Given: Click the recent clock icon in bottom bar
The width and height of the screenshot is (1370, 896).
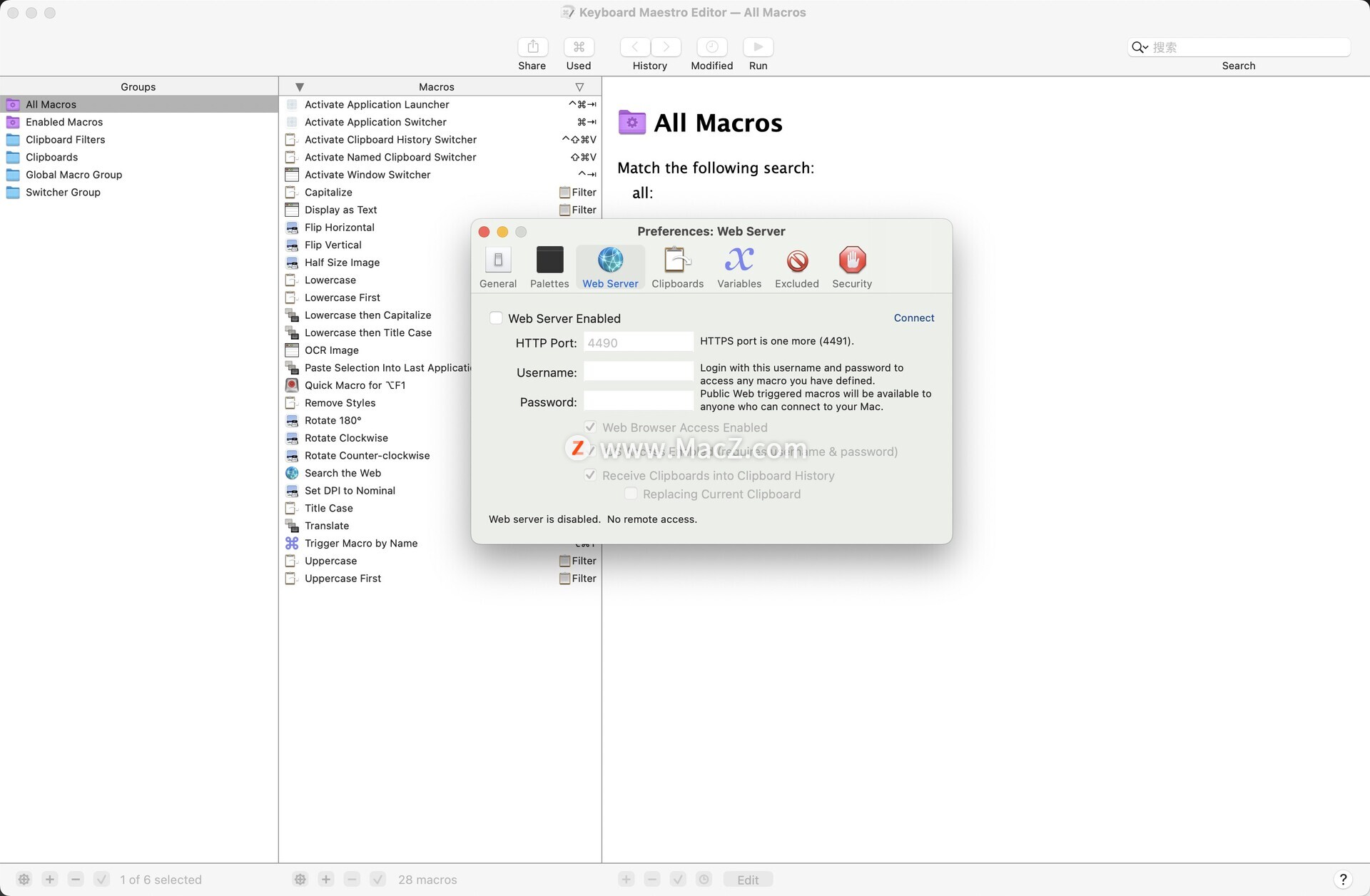Looking at the screenshot, I should [x=704, y=880].
